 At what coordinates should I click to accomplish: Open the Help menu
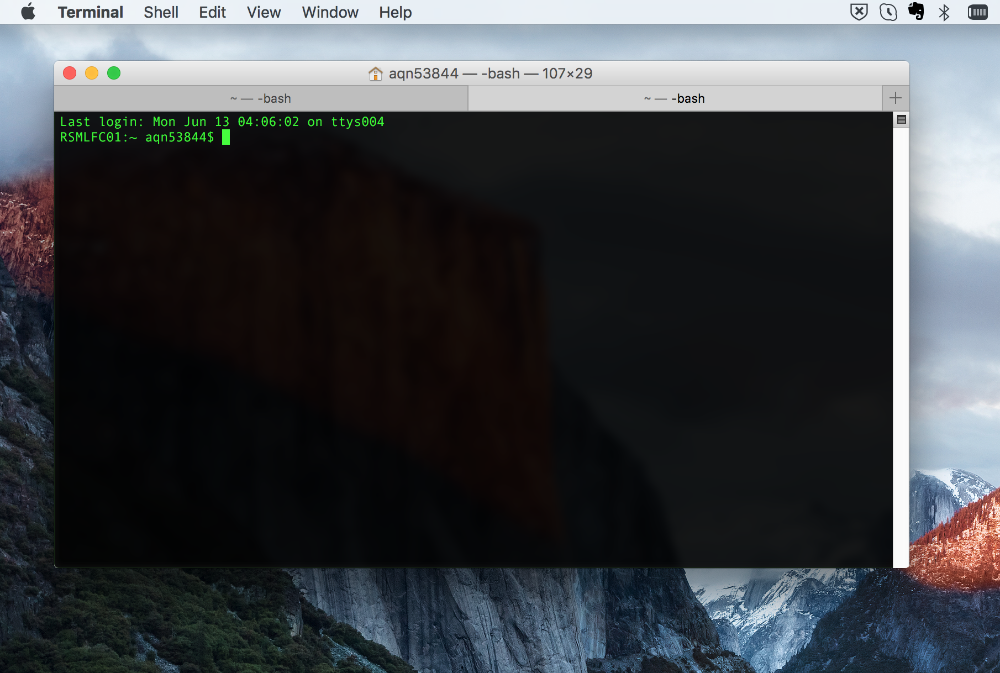(394, 12)
